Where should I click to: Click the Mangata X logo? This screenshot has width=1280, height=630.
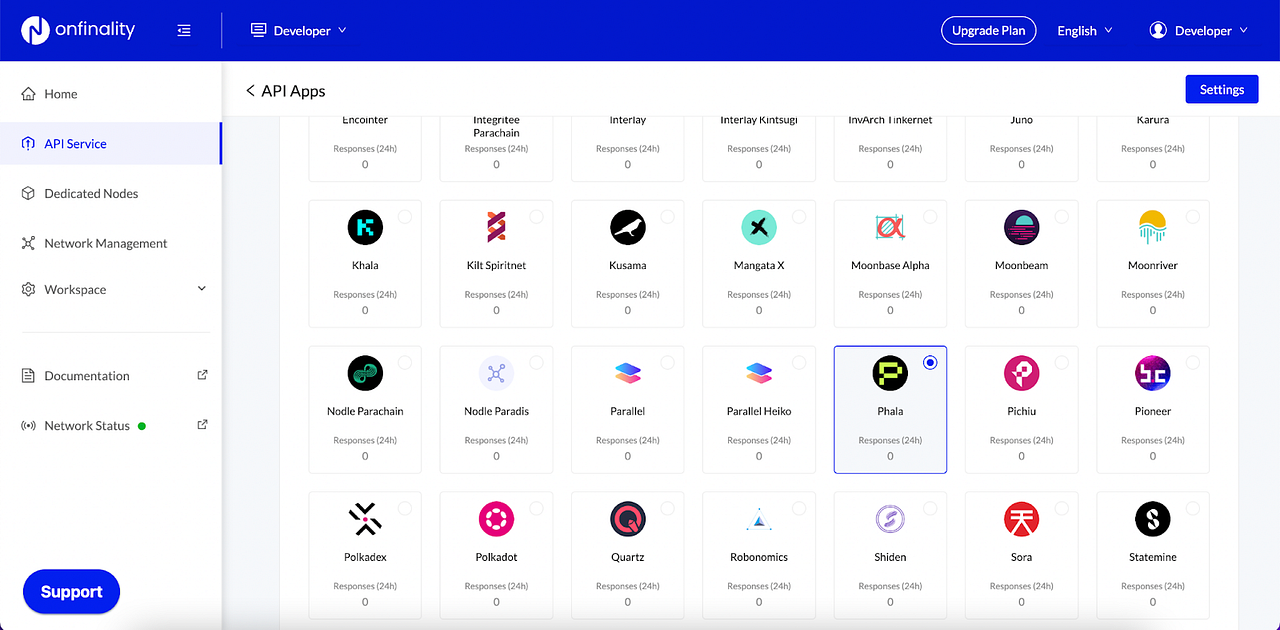[759, 228]
